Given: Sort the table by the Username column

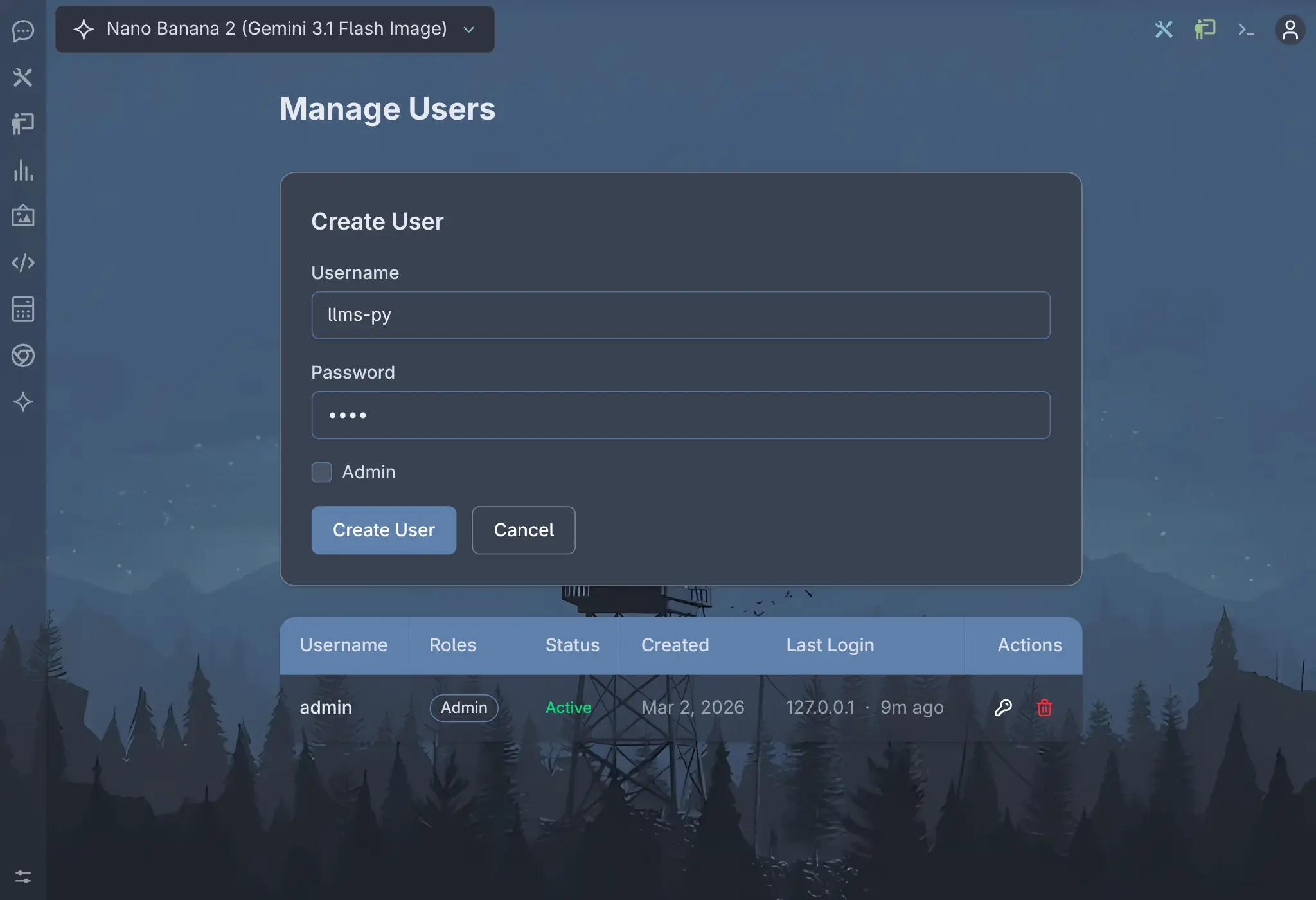Looking at the screenshot, I should [344, 645].
